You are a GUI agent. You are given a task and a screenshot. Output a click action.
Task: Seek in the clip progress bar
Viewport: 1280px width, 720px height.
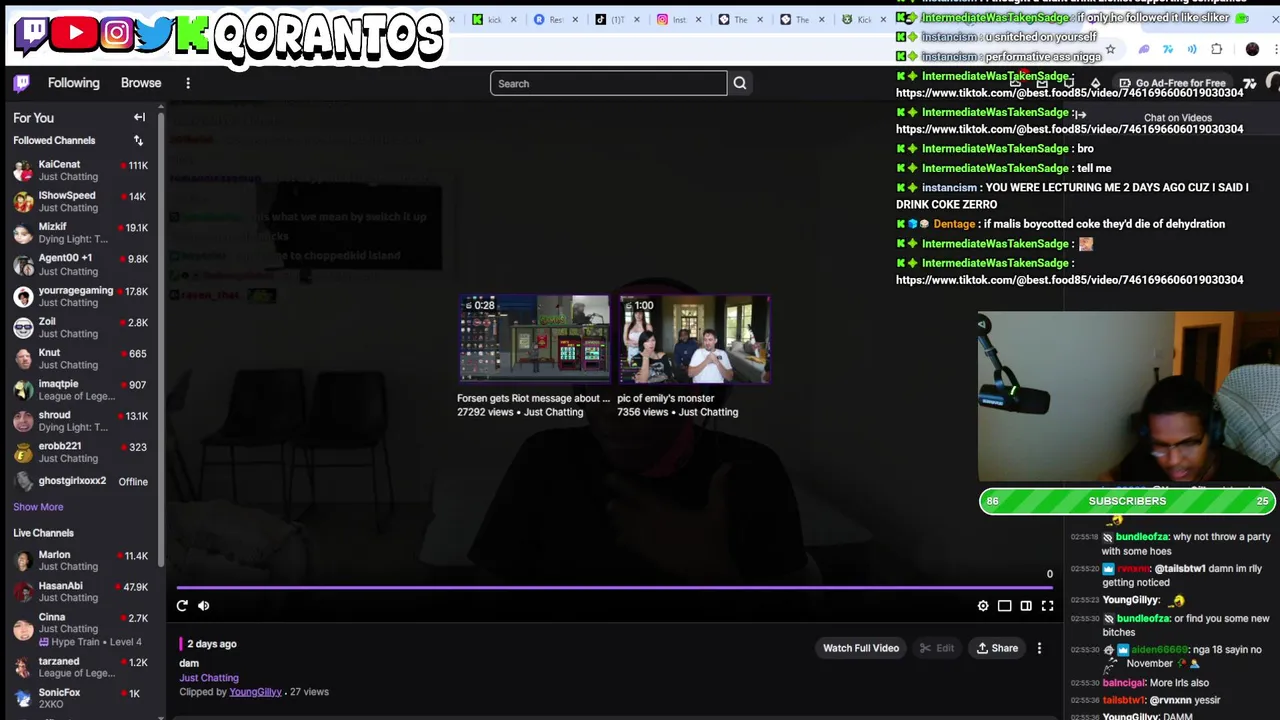pos(613,589)
